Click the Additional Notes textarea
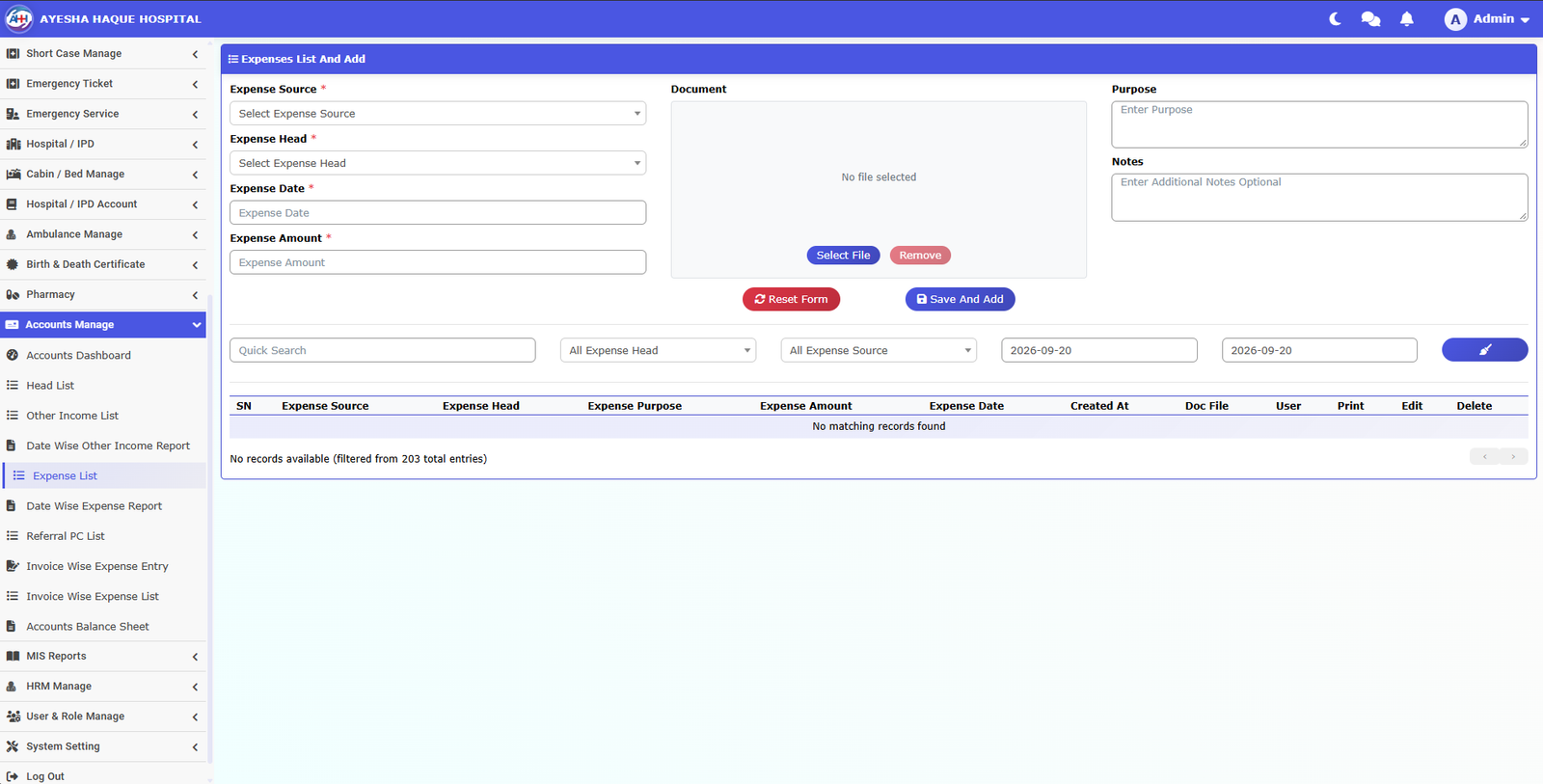Viewport: 1543px width, 784px height. (1319, 197)
